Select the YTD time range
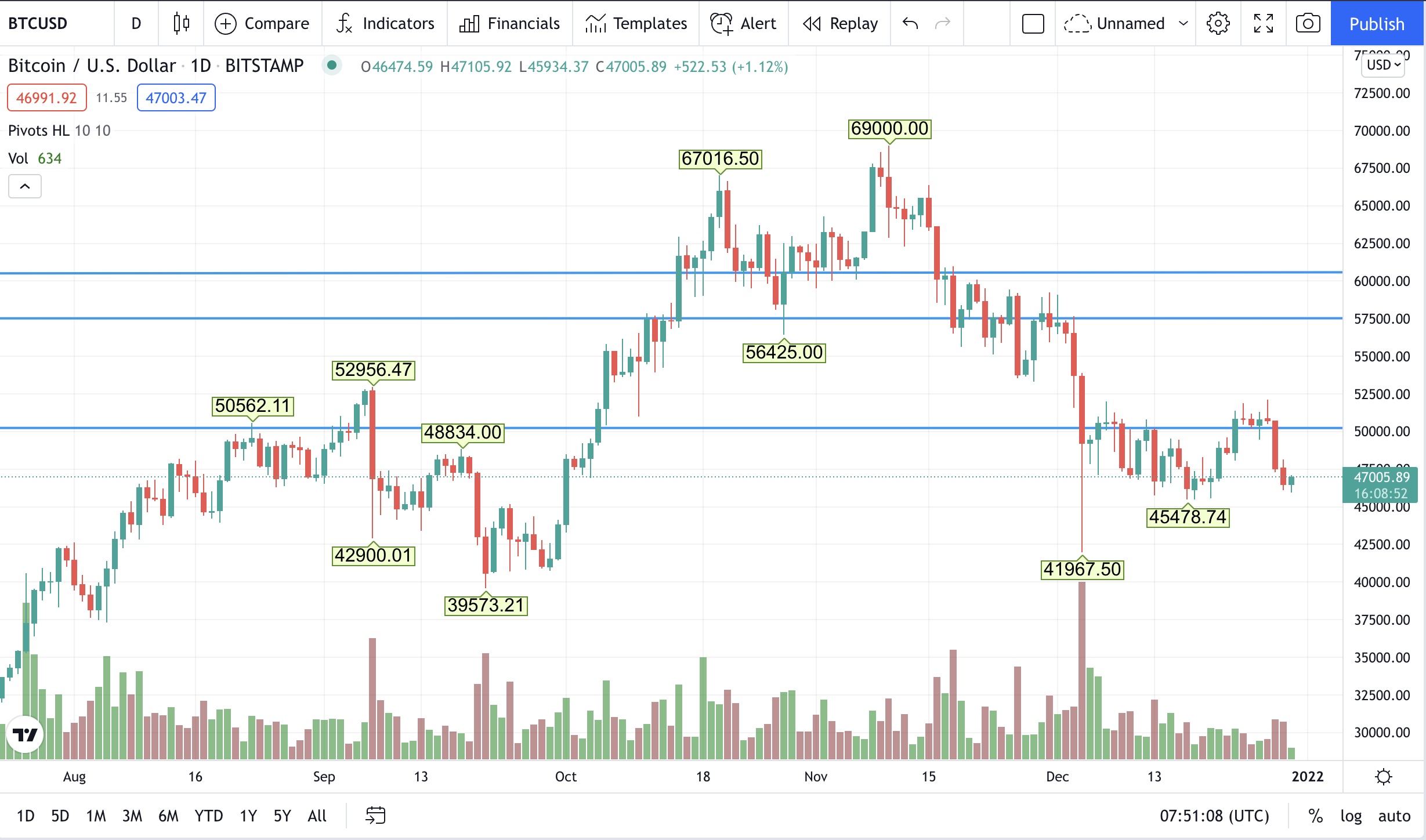Viewport: 1426px width, 840px height. [208, 816]
